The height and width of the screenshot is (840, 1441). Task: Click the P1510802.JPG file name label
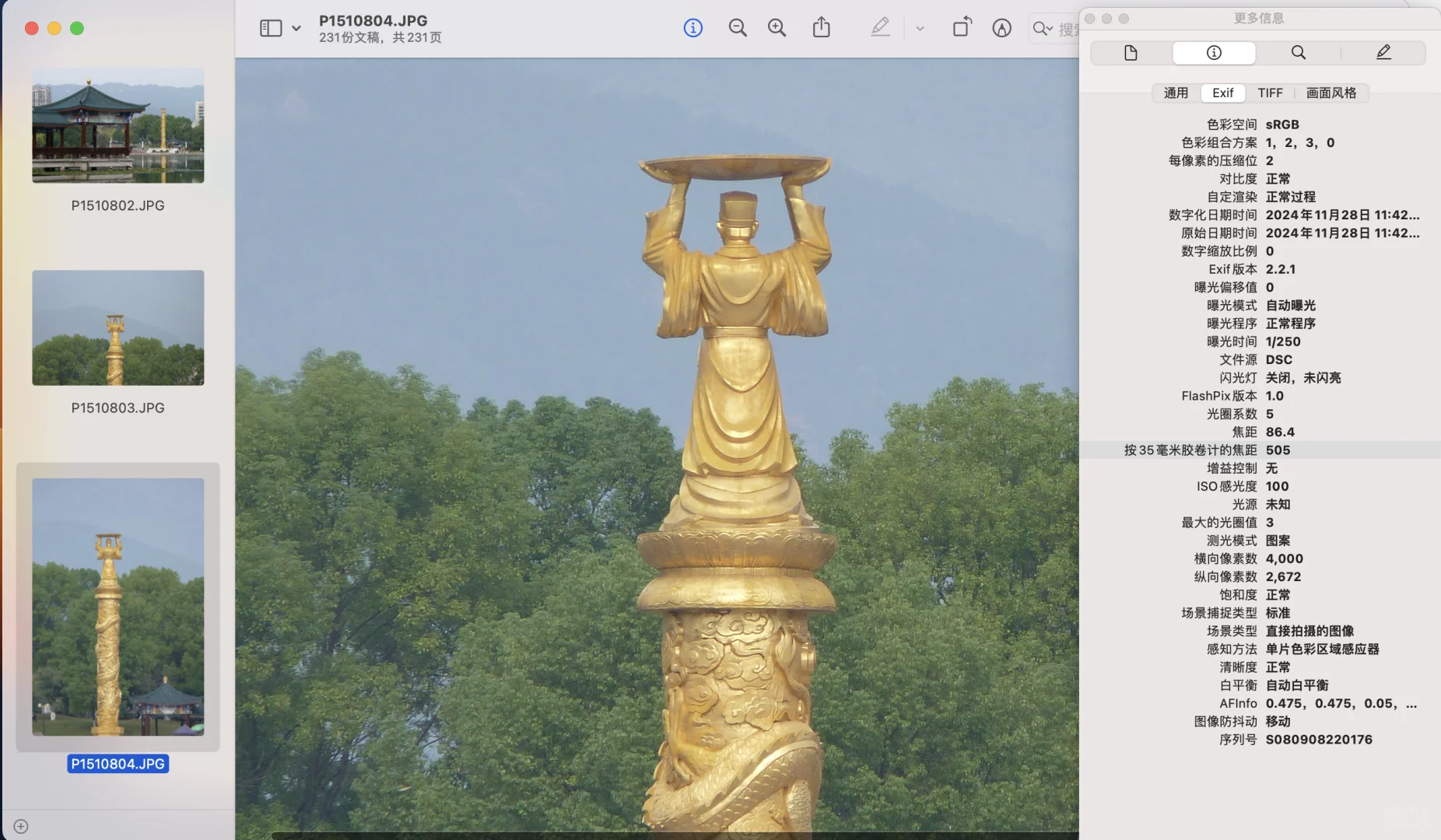tap(118, 205)
